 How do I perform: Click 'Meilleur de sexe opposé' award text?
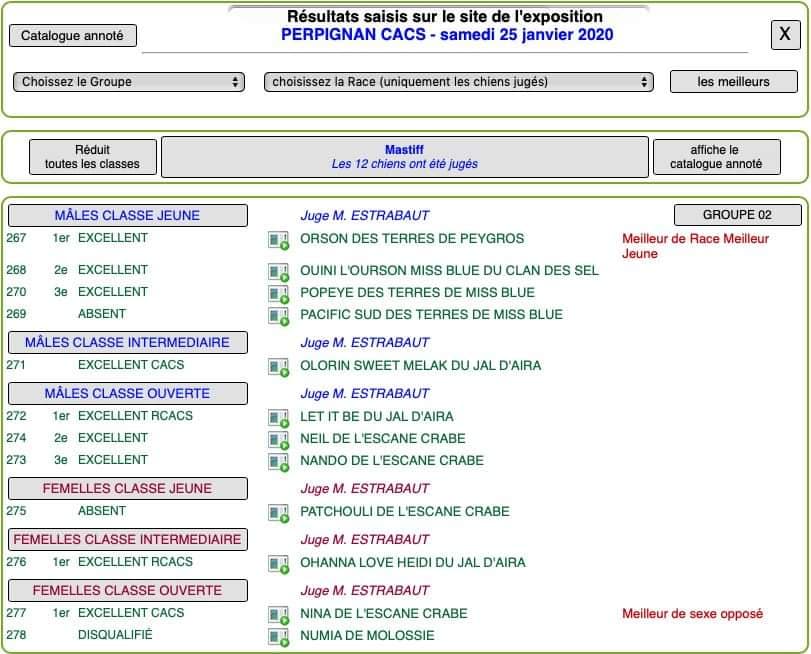point(693,614)
